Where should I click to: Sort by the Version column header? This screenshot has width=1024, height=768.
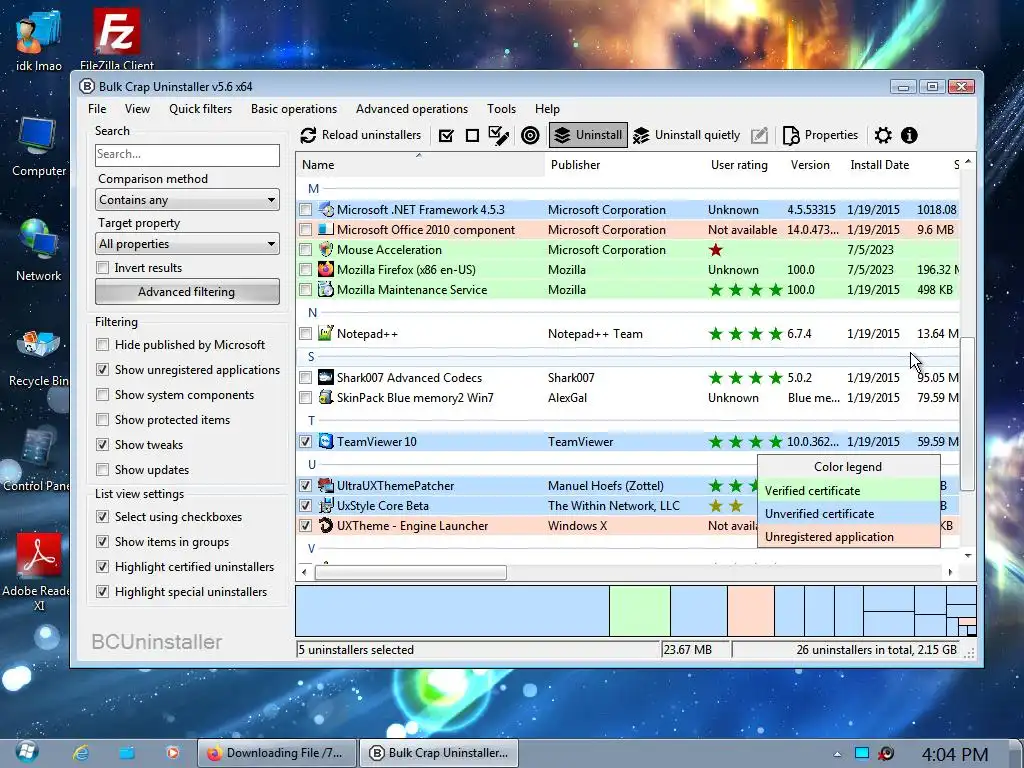(x=810, y=165)
